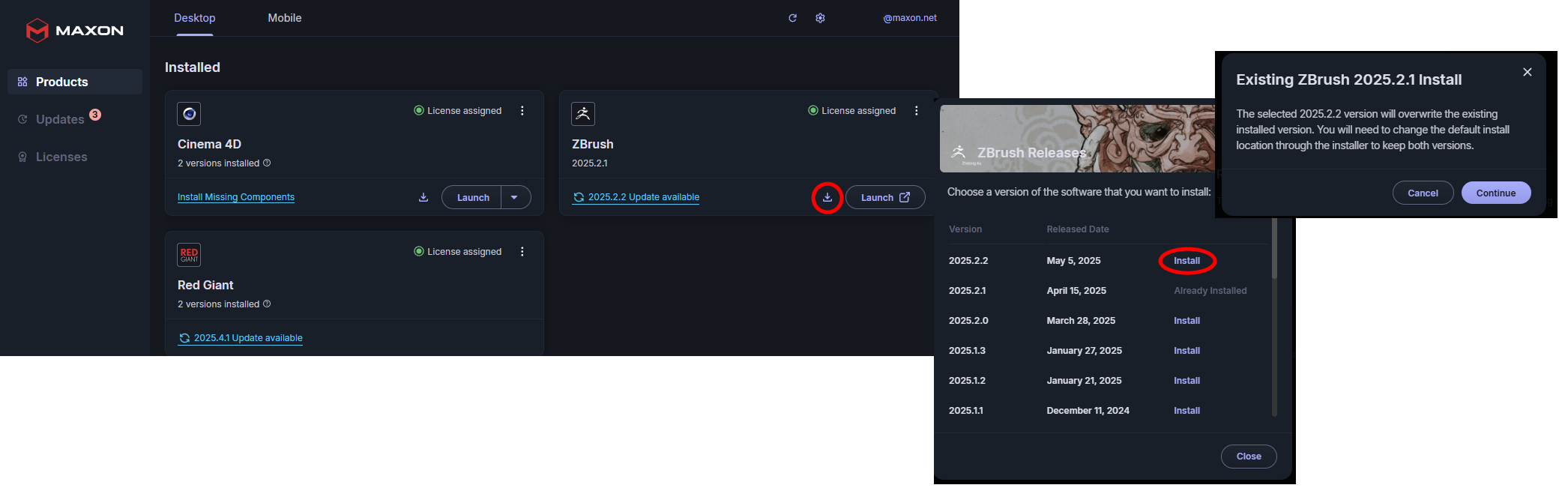Install ZBrush version 2025.2.2
Screen dimensions: 1568x494
pyautogui.click(x=1186, y=261)
